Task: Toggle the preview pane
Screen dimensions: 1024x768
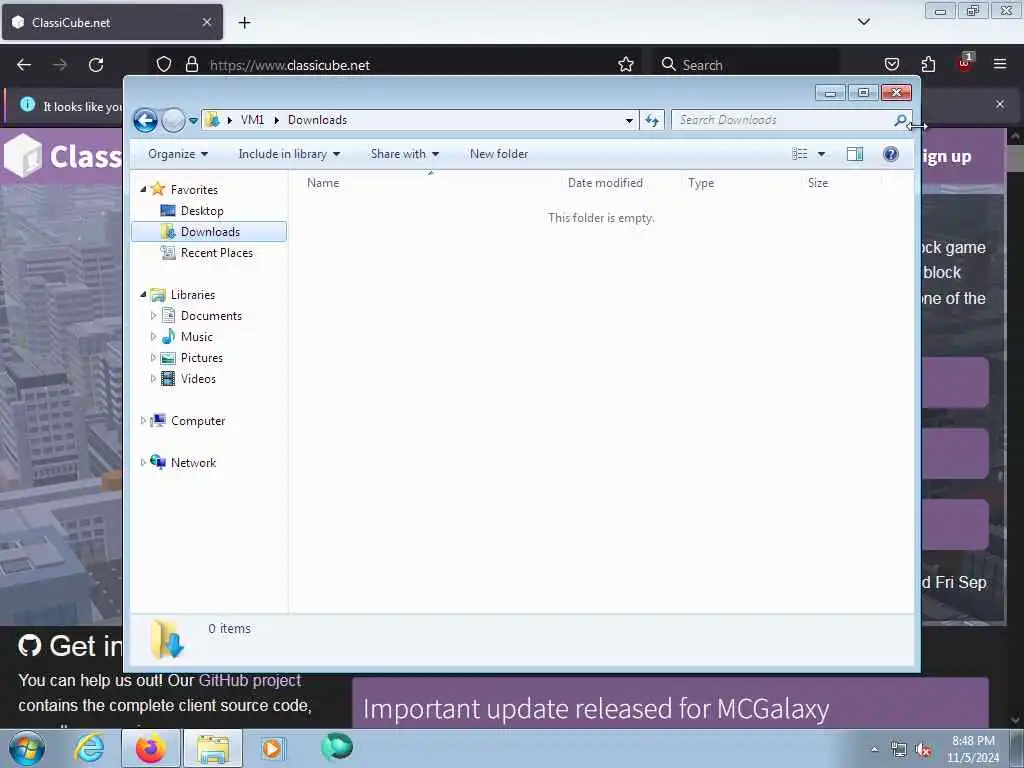Action: tap(855, 154)
